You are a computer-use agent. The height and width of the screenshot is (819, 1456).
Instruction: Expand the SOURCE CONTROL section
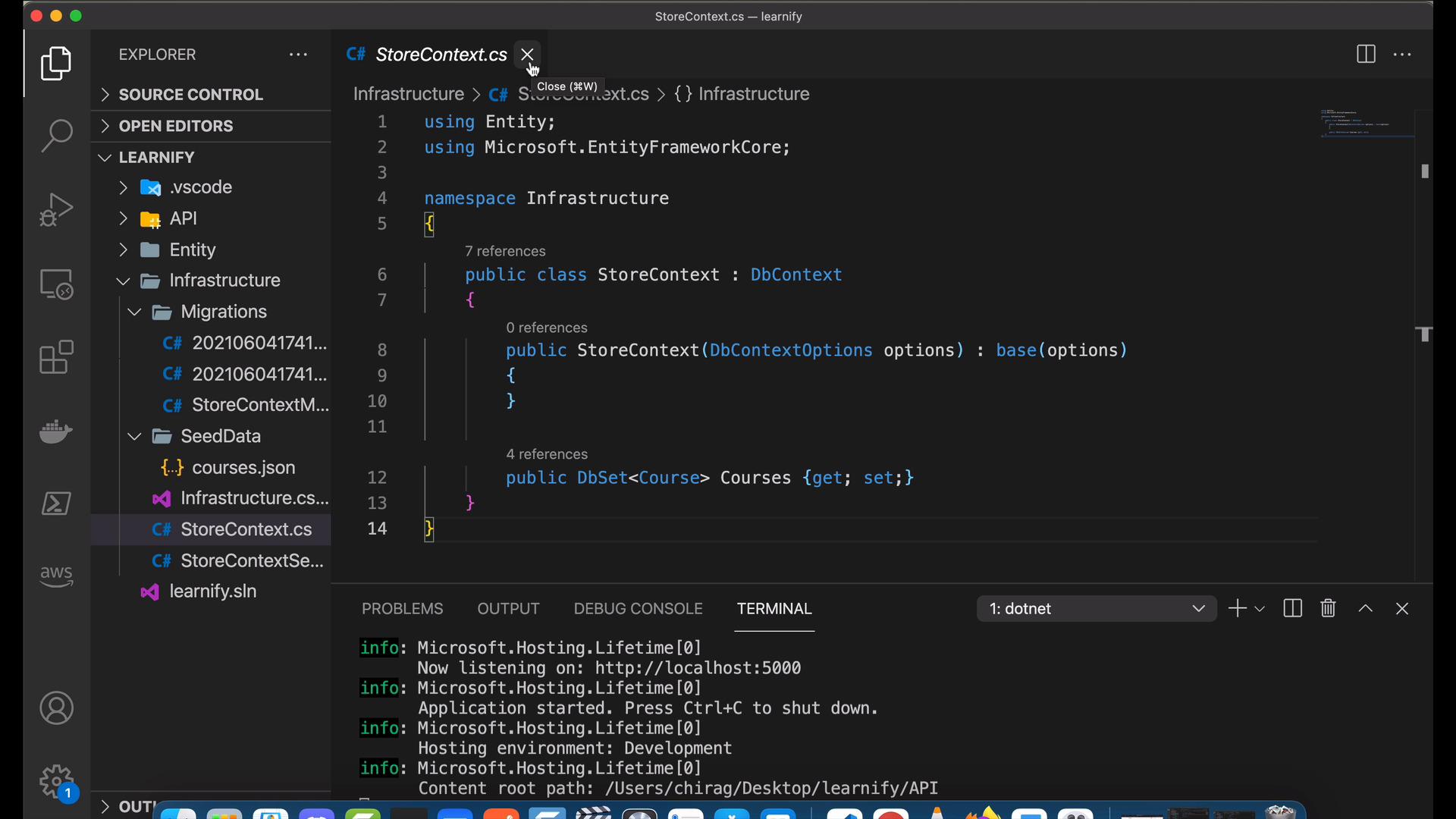coord(211,95)
